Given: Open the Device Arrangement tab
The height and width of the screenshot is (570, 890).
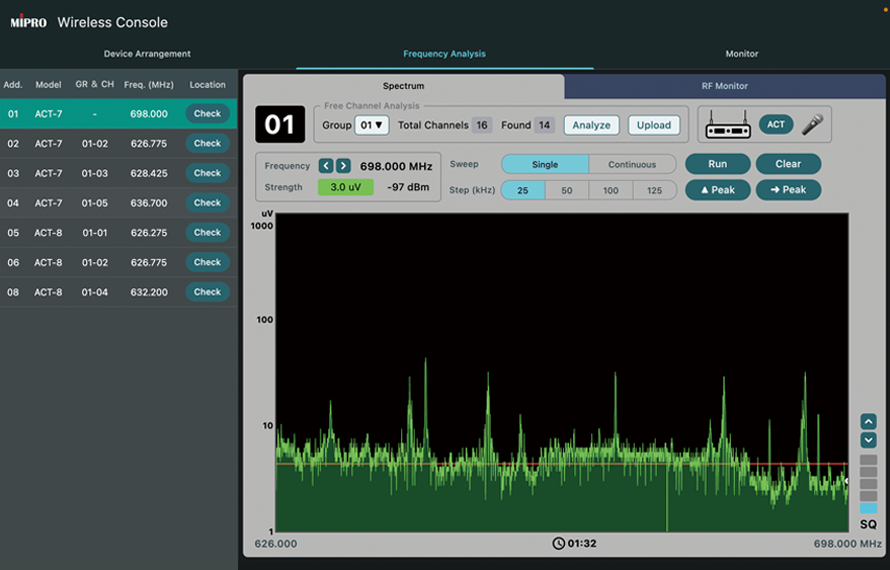Looking at the screenshot, I should (x=147, y=54).
